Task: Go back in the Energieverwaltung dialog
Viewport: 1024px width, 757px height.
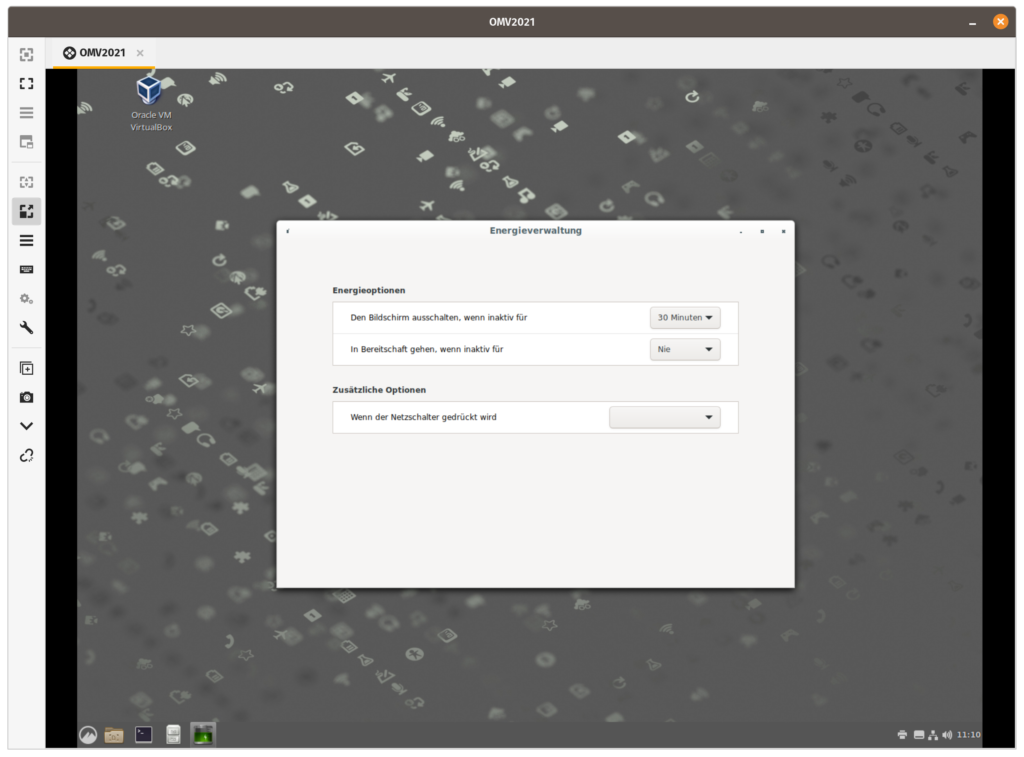Action: tap(288, 231)
